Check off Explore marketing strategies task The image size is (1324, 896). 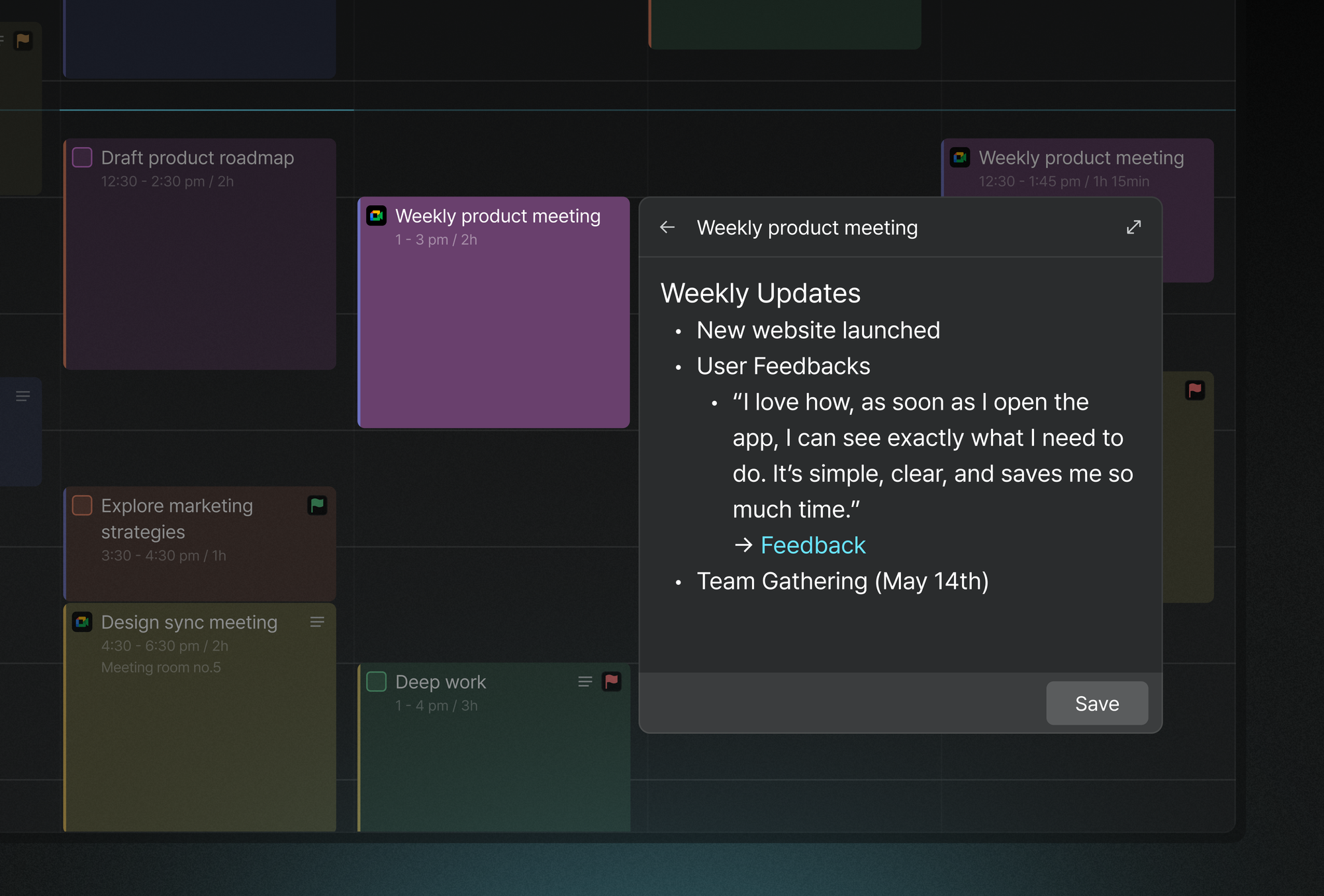82,506
